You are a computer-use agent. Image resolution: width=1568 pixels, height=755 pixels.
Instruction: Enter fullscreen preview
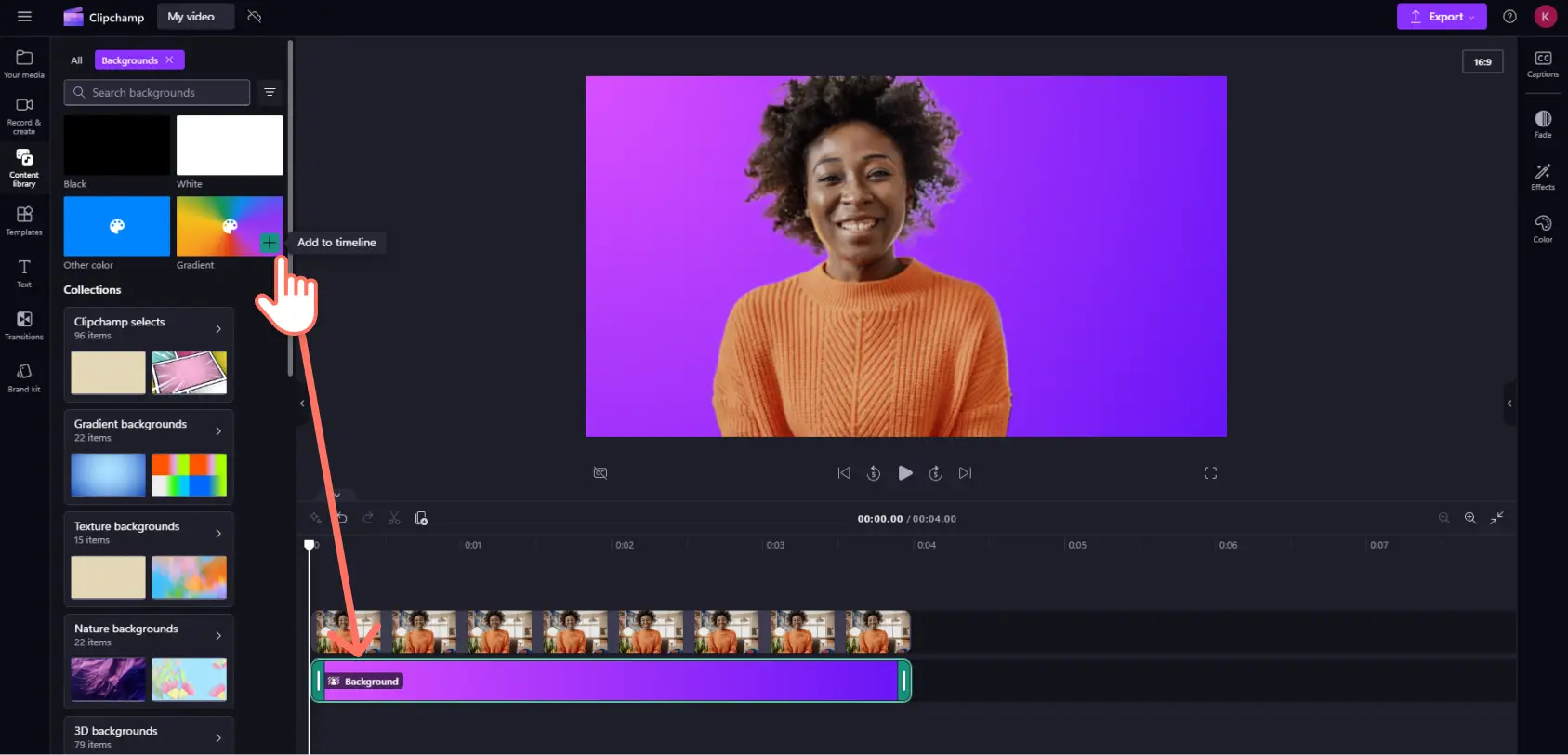click(x=1210, y=473)
